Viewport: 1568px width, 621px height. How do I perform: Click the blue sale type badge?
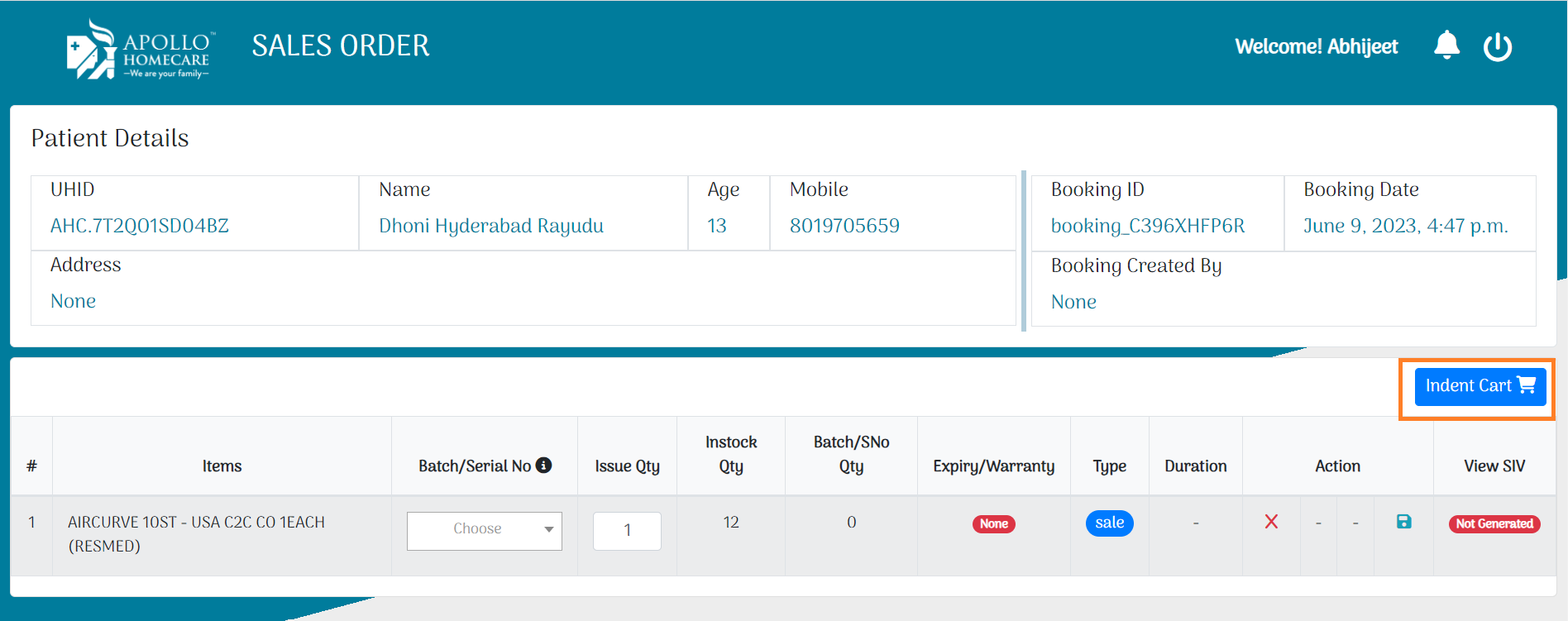click(1109, 523)
